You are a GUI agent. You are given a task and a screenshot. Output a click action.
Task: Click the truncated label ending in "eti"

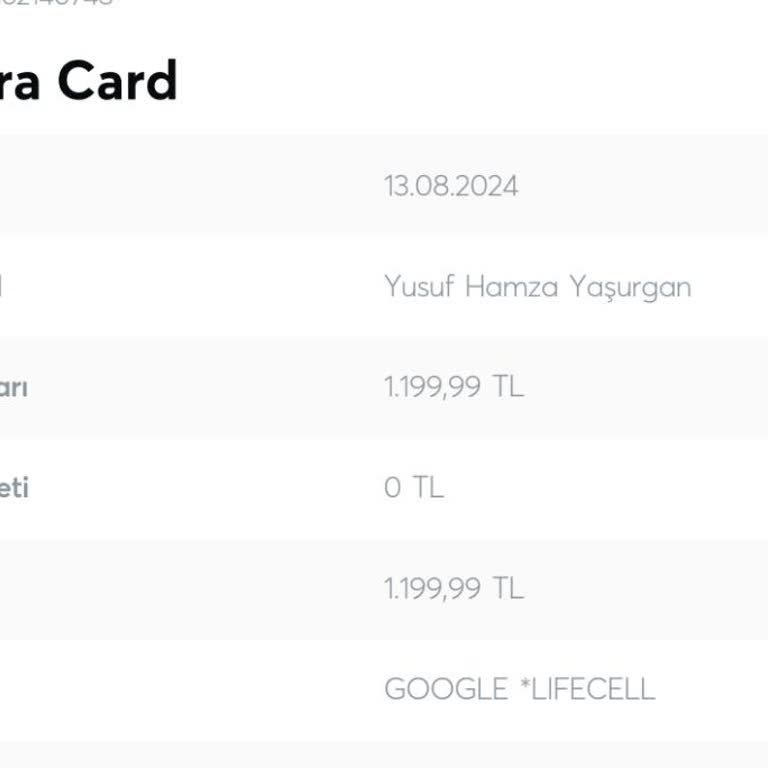(13, 488)
